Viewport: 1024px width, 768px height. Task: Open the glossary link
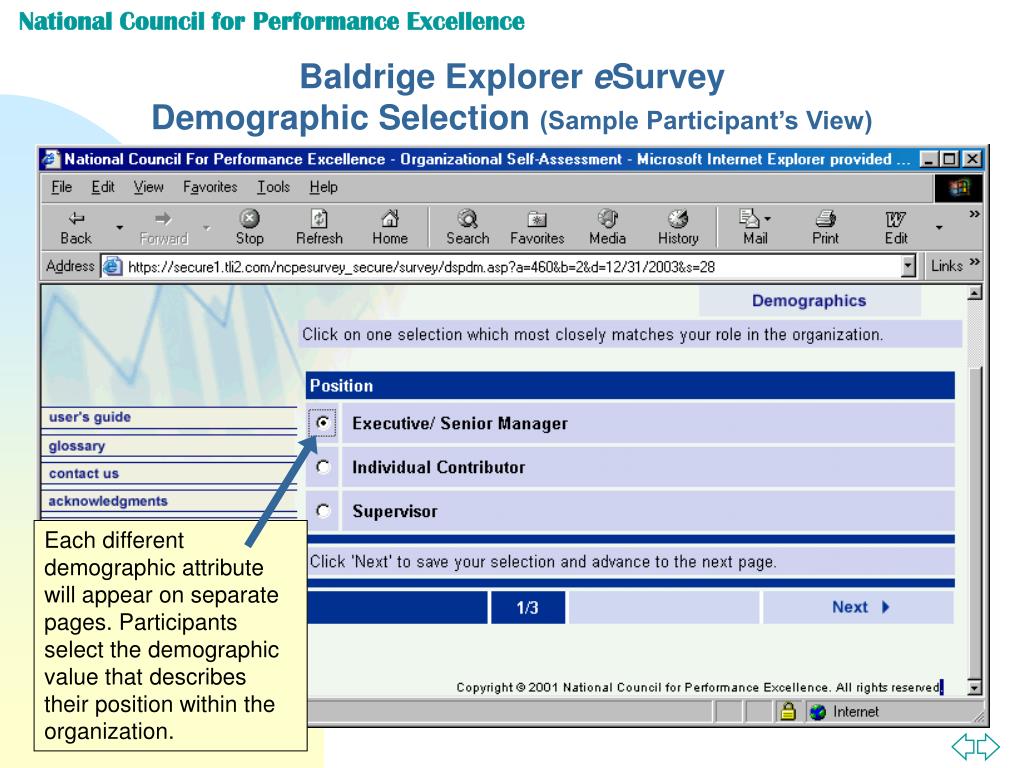coord(76,446)
